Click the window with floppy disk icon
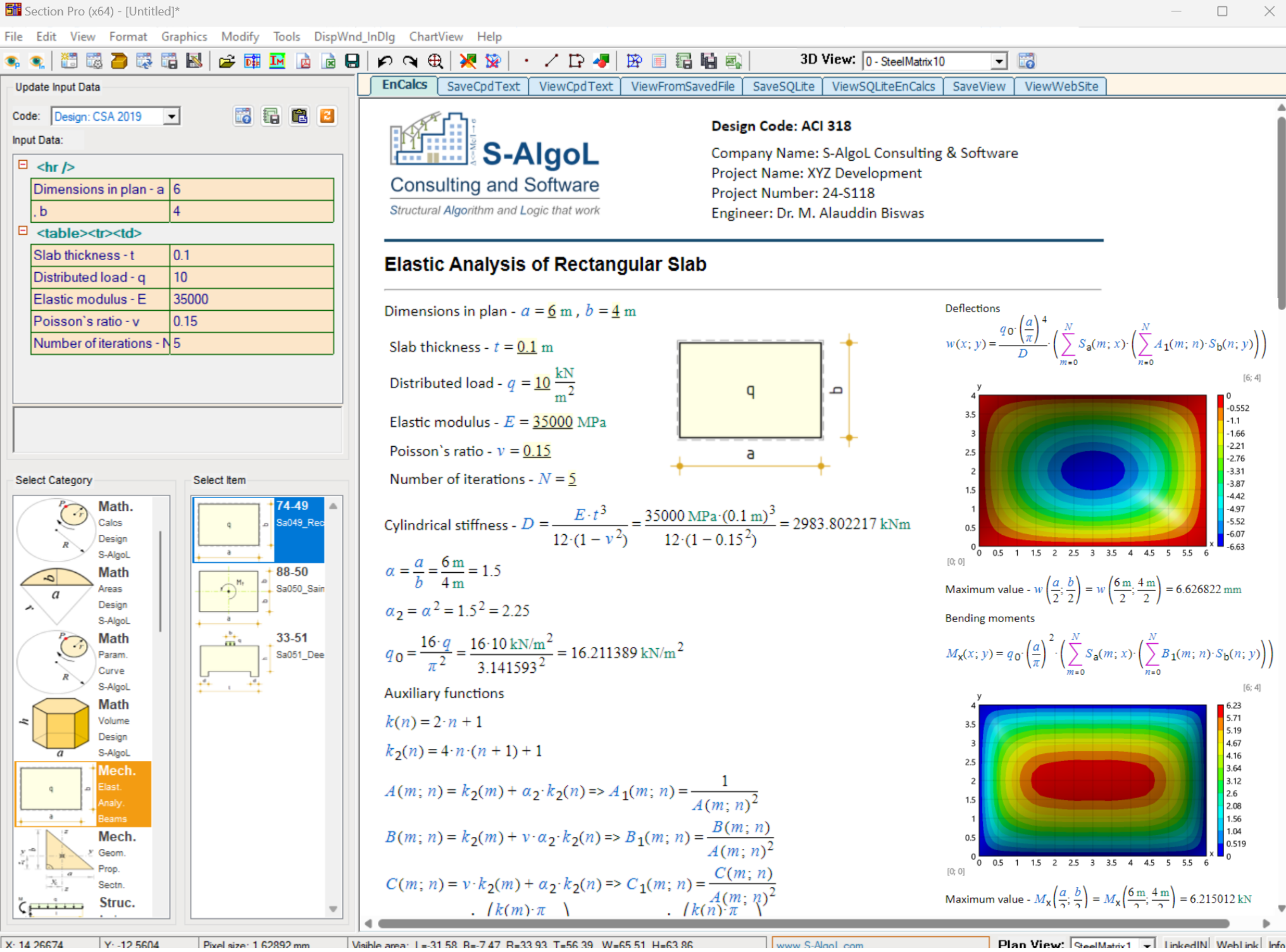 click(x=170, y=61)
